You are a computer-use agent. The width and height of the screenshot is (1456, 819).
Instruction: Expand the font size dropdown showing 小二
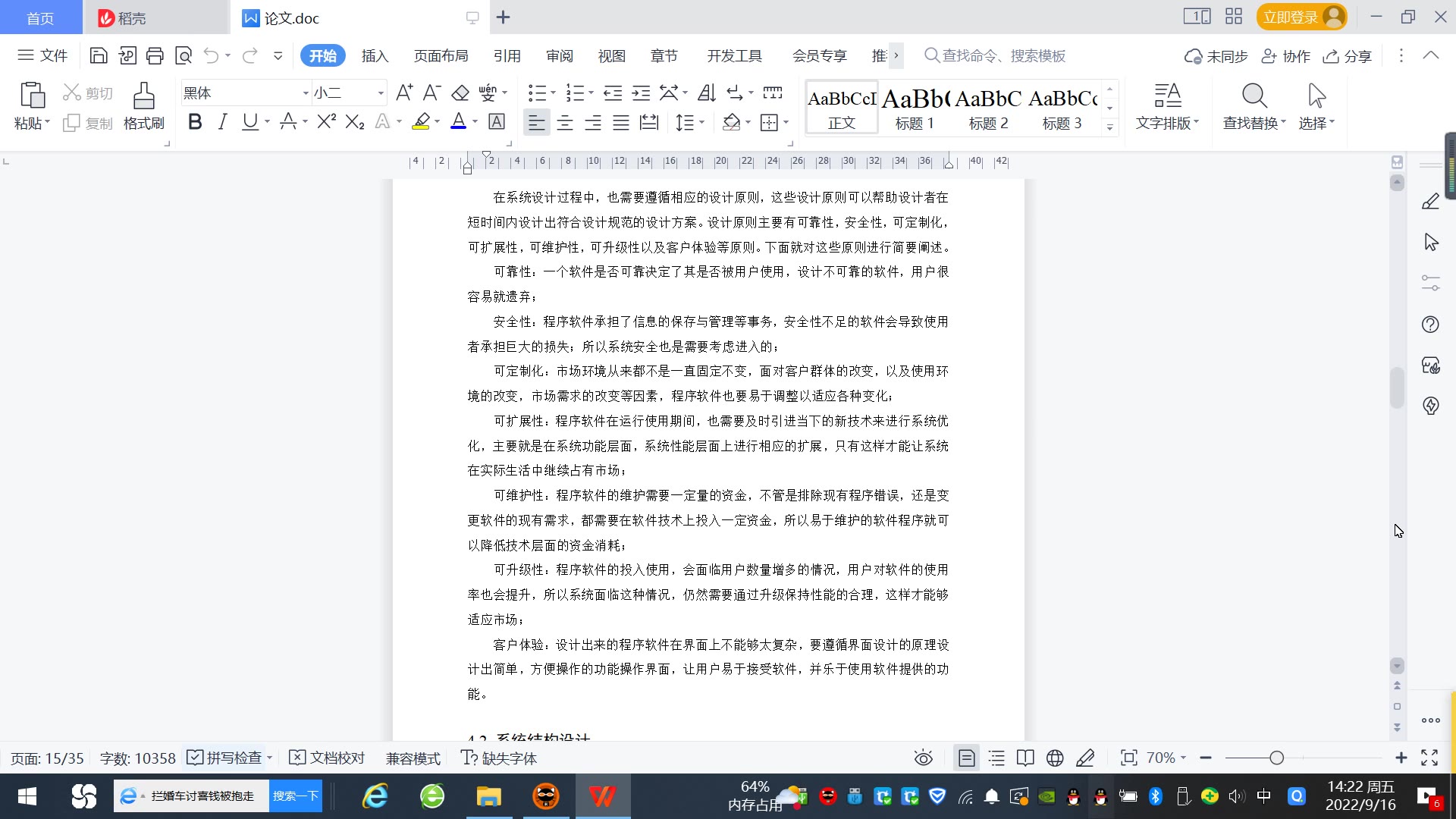(x=380, y=93)
